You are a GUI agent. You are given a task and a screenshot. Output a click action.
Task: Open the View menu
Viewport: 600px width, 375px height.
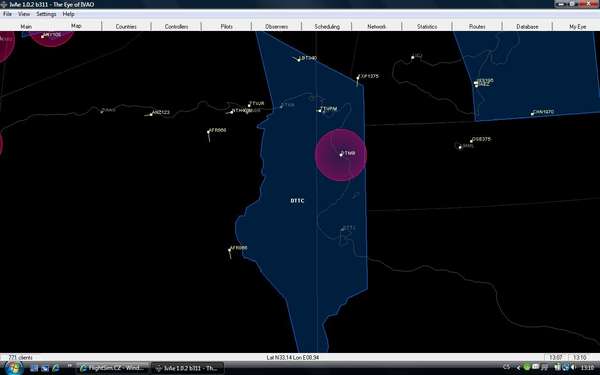click(x=24, y=14)
